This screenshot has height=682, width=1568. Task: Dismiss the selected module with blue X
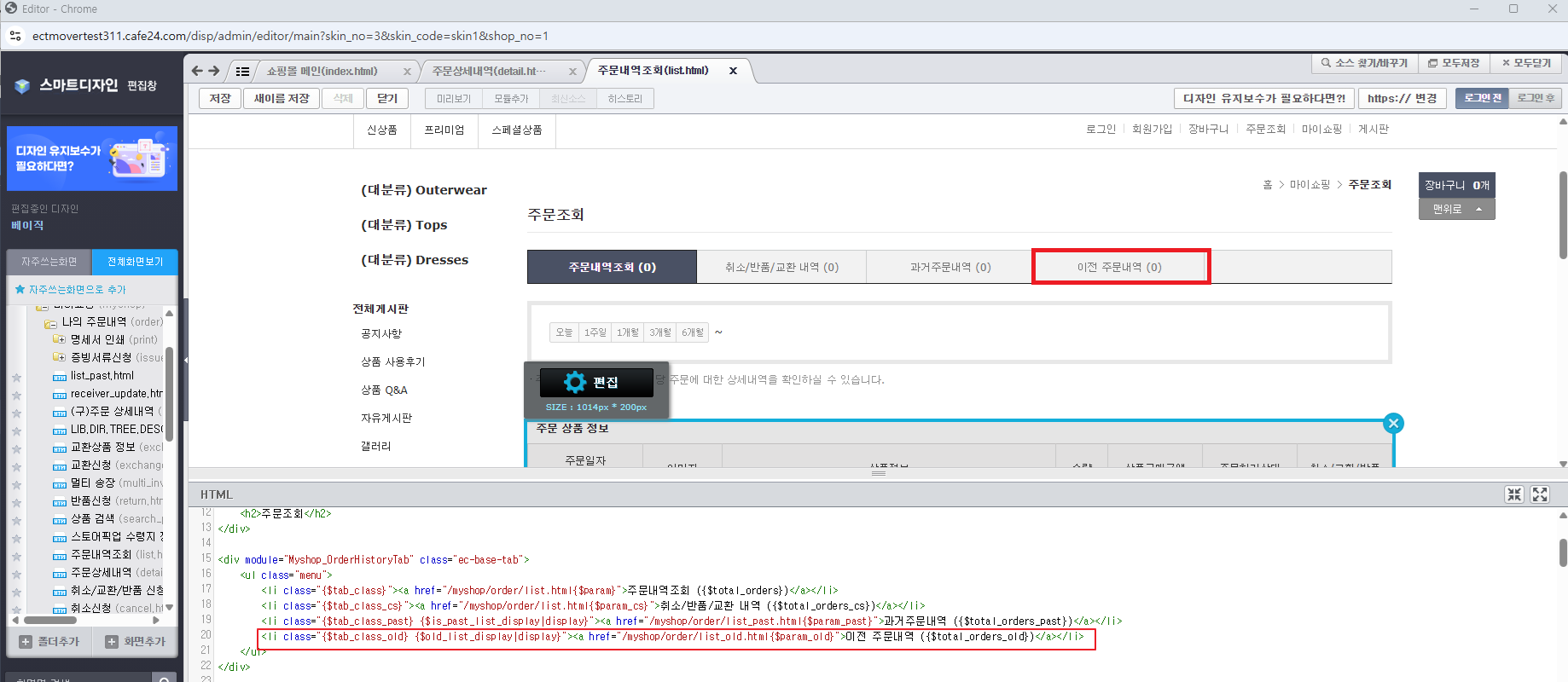[x=1393, y=423]
